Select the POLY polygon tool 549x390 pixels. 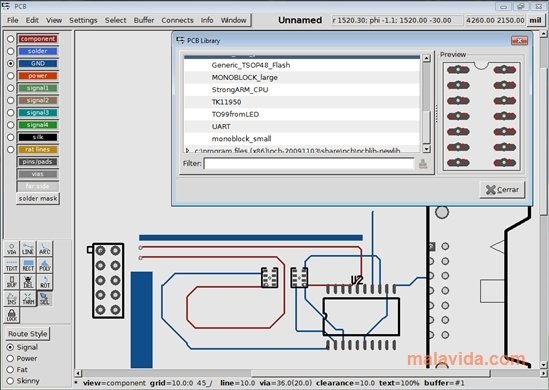coord(44,265)
